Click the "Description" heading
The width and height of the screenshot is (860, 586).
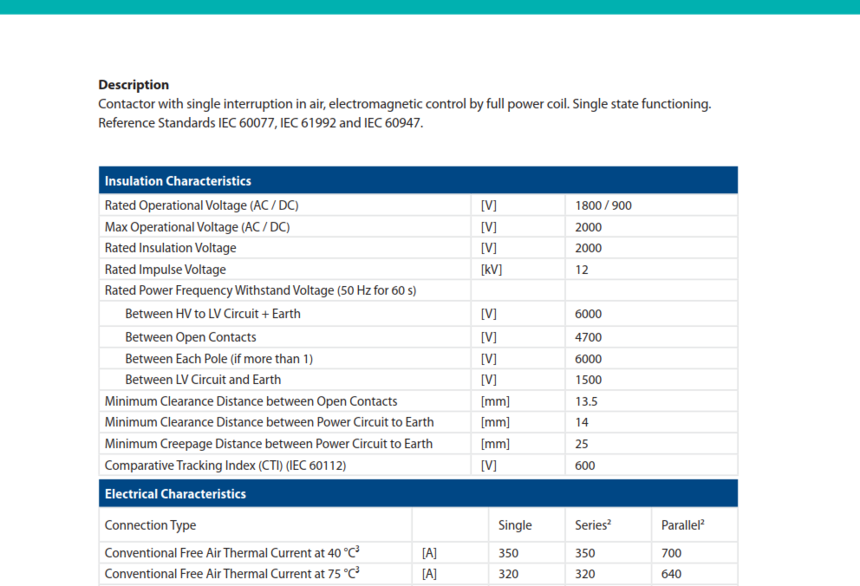[133, 84]
